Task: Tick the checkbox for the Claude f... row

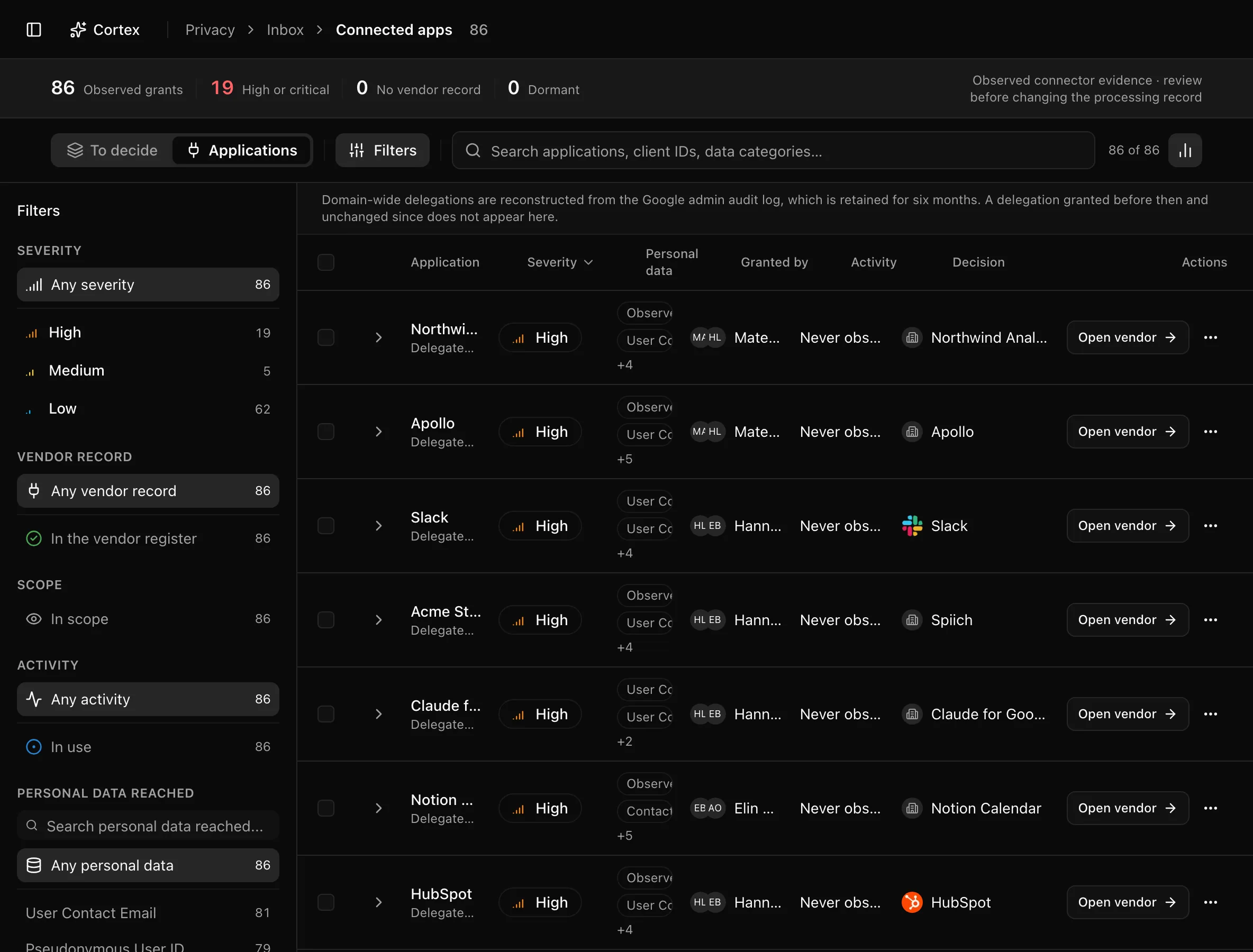Action: click(326, 714)
